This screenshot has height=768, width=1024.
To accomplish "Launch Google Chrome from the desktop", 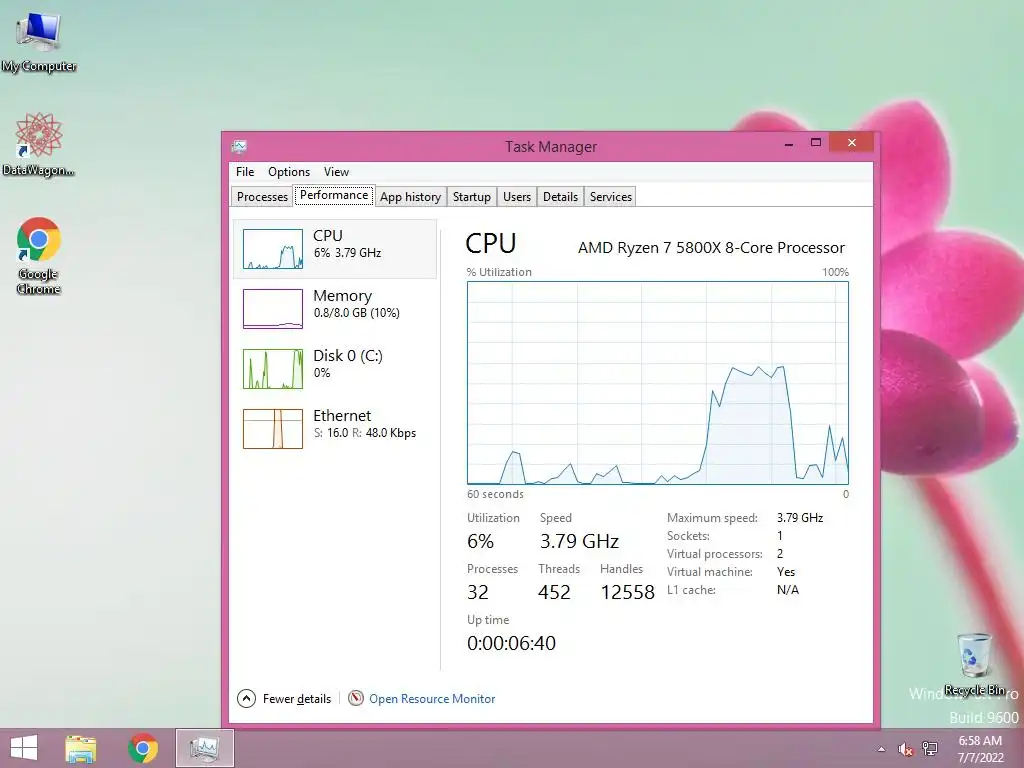I will (39, 255).
